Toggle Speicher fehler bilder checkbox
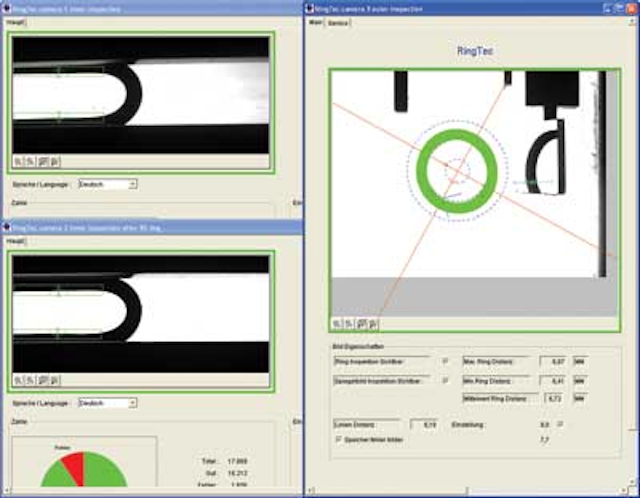Viewport: 640px width, 498px height. click(x=338, y=439)
